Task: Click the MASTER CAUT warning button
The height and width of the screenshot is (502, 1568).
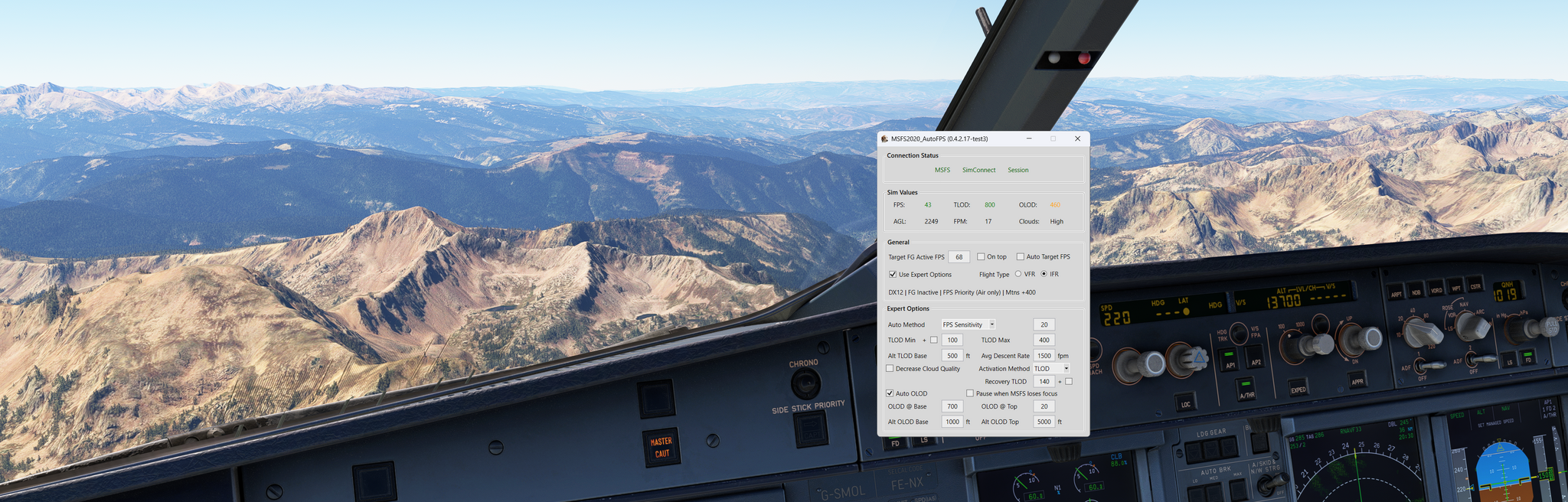Action: point(661,448)
